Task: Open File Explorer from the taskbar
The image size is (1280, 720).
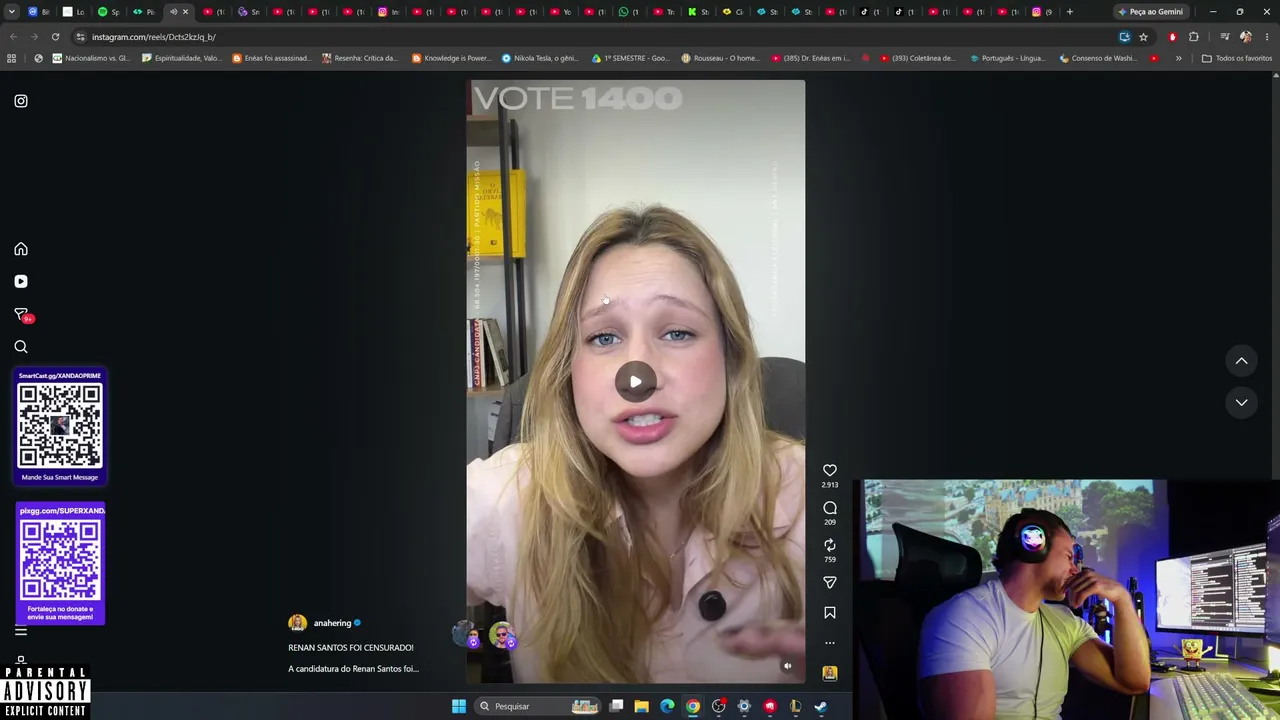Action: point(642,706)
